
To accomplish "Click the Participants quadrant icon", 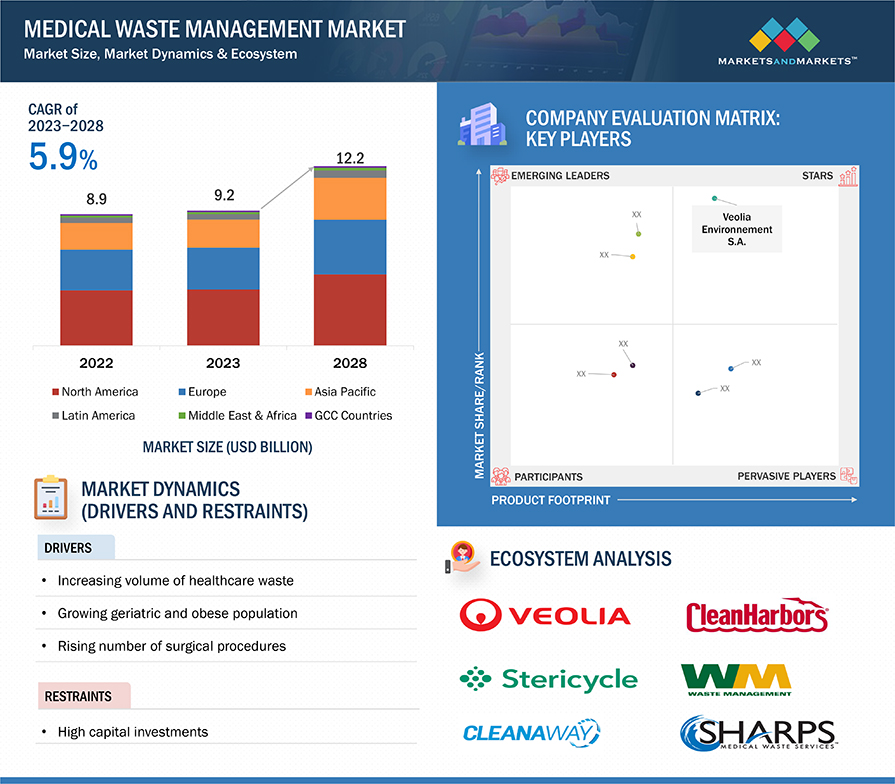I will [x=501, y=476].
